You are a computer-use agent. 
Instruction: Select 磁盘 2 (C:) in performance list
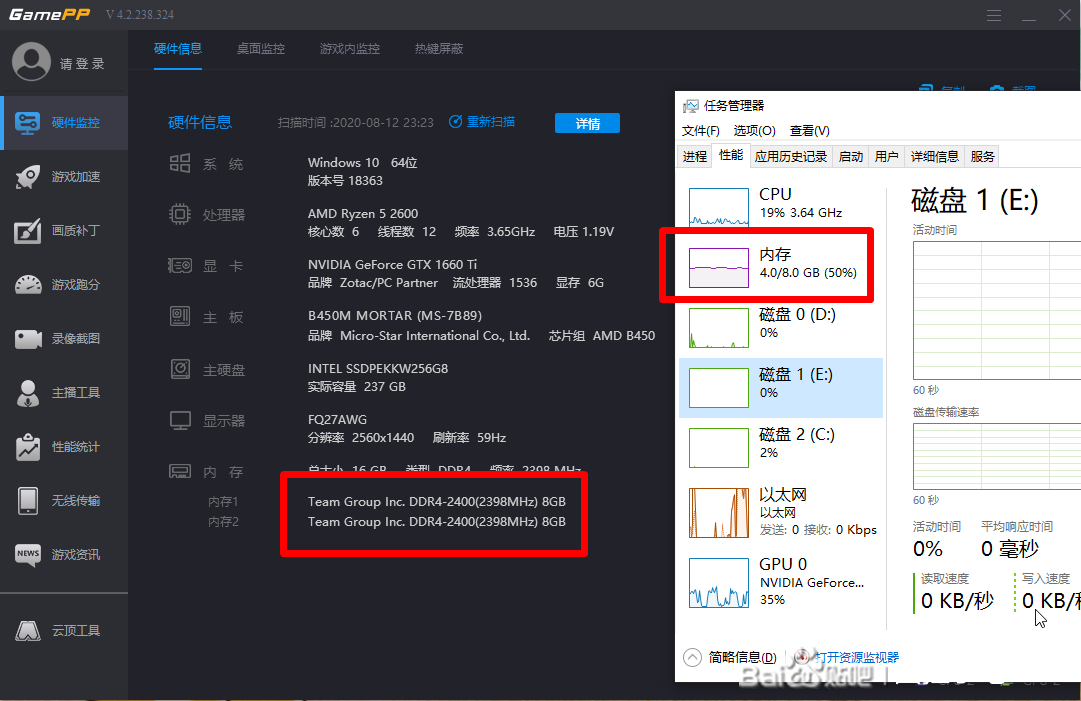(780, 447)
